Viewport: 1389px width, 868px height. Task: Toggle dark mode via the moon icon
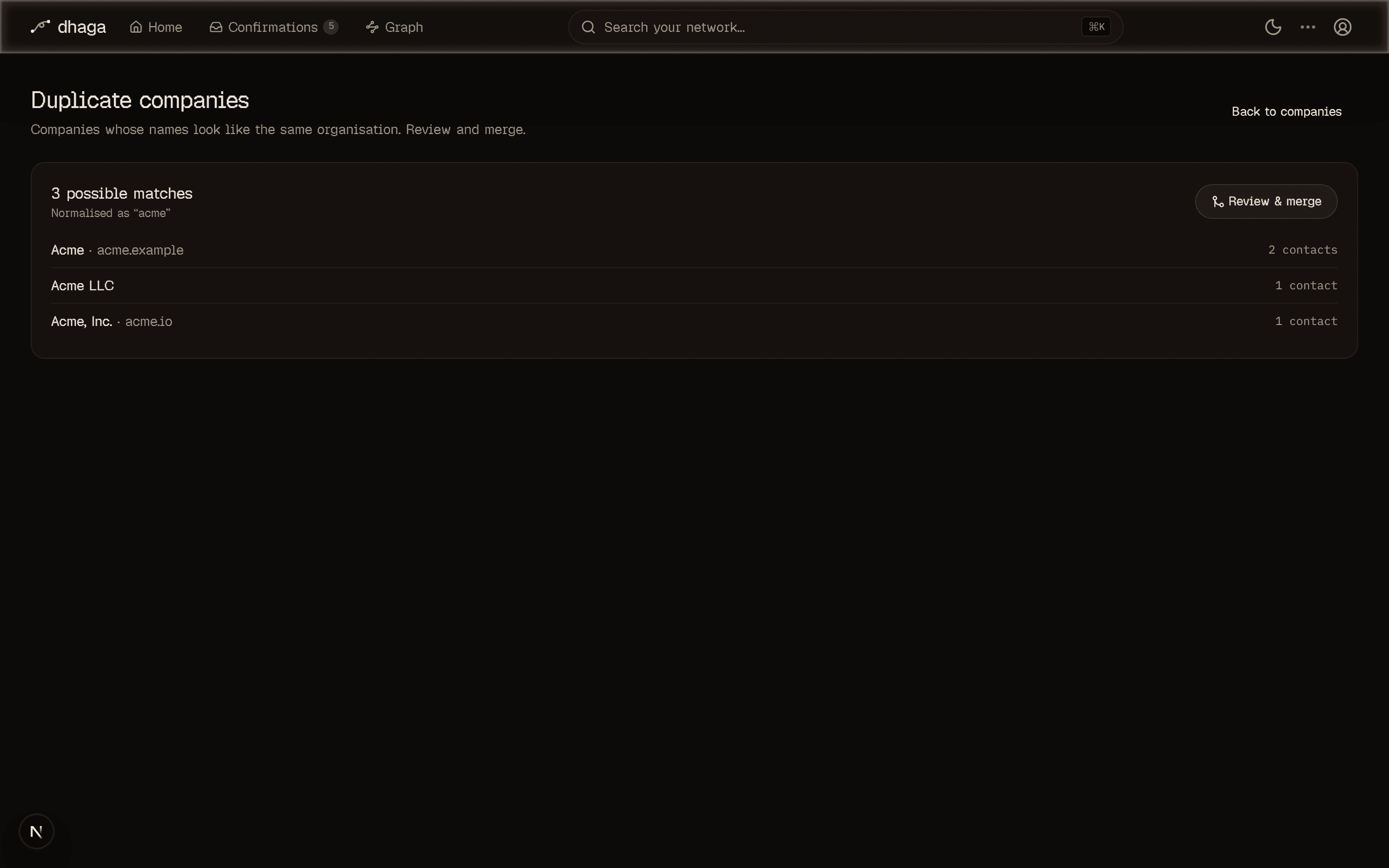pyautogui.click(x=1272, y=27)
